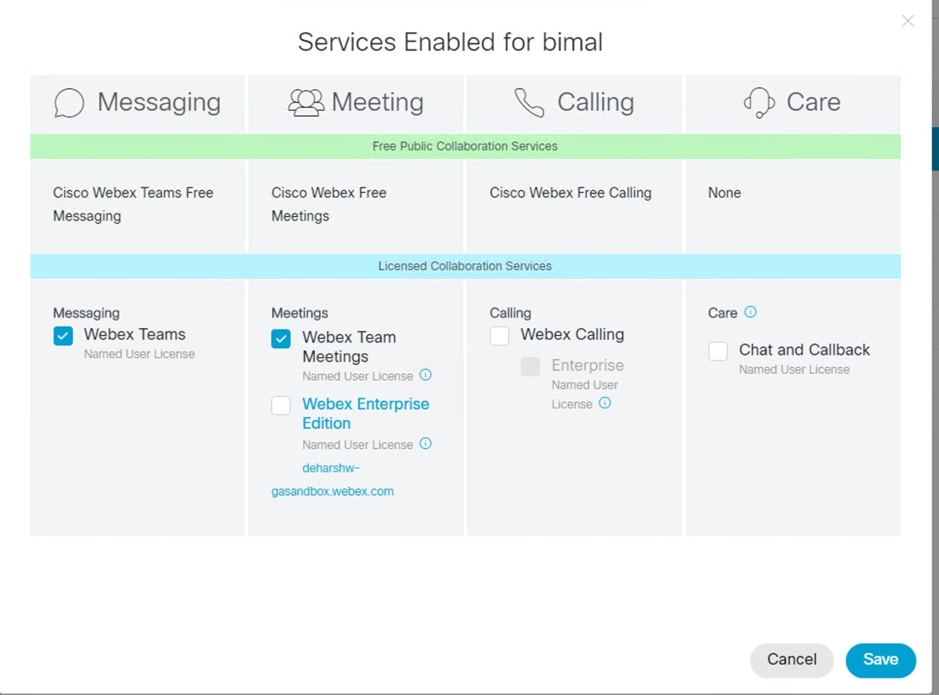Enable Webex Enterprise Edition
This screenshot has height=695, width=939.
pyautogui.click(x=280, y=405)
